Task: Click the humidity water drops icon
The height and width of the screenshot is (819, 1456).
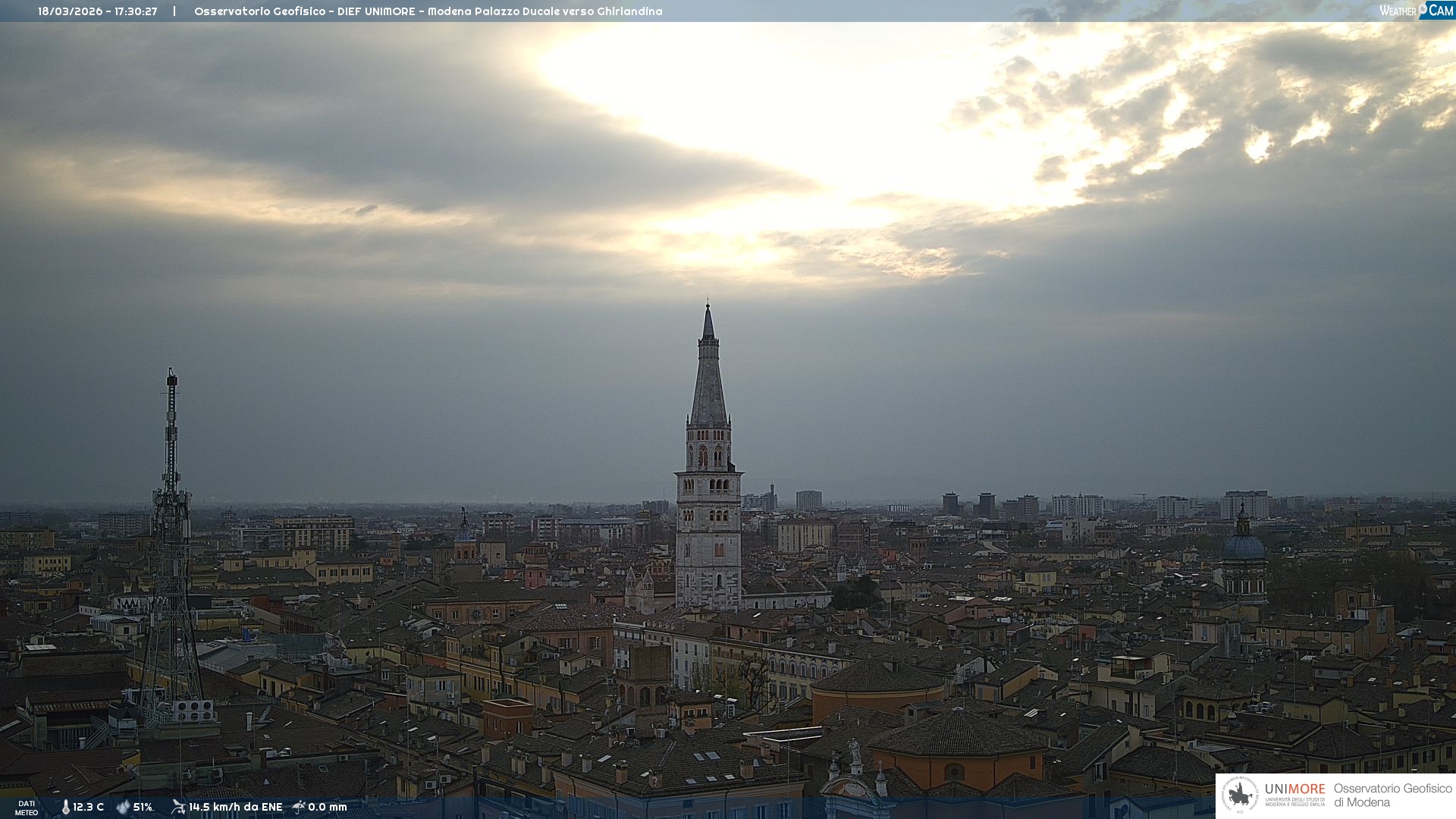Action: tap(123, 807)
